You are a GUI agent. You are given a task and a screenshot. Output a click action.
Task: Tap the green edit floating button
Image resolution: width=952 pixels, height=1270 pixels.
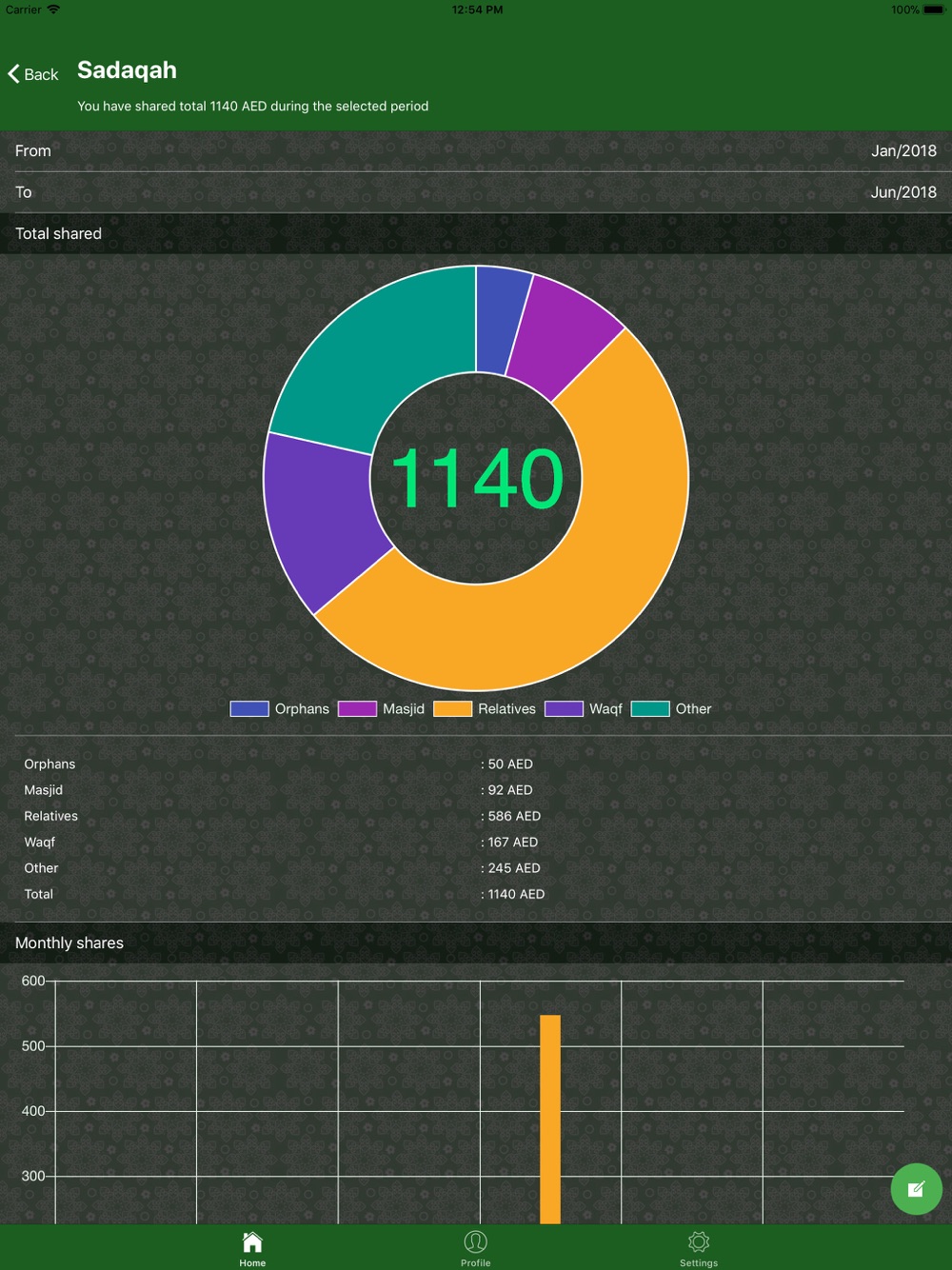[916, 1189]
